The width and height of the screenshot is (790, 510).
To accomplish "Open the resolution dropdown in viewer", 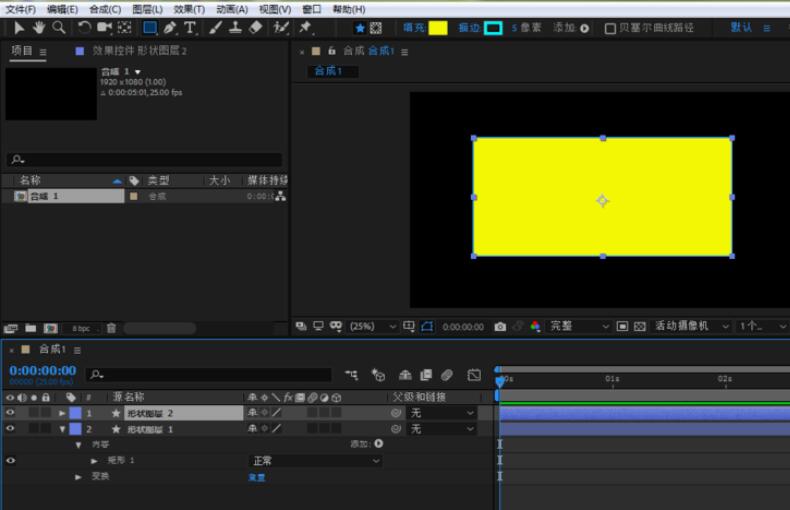I will point(579,327).
